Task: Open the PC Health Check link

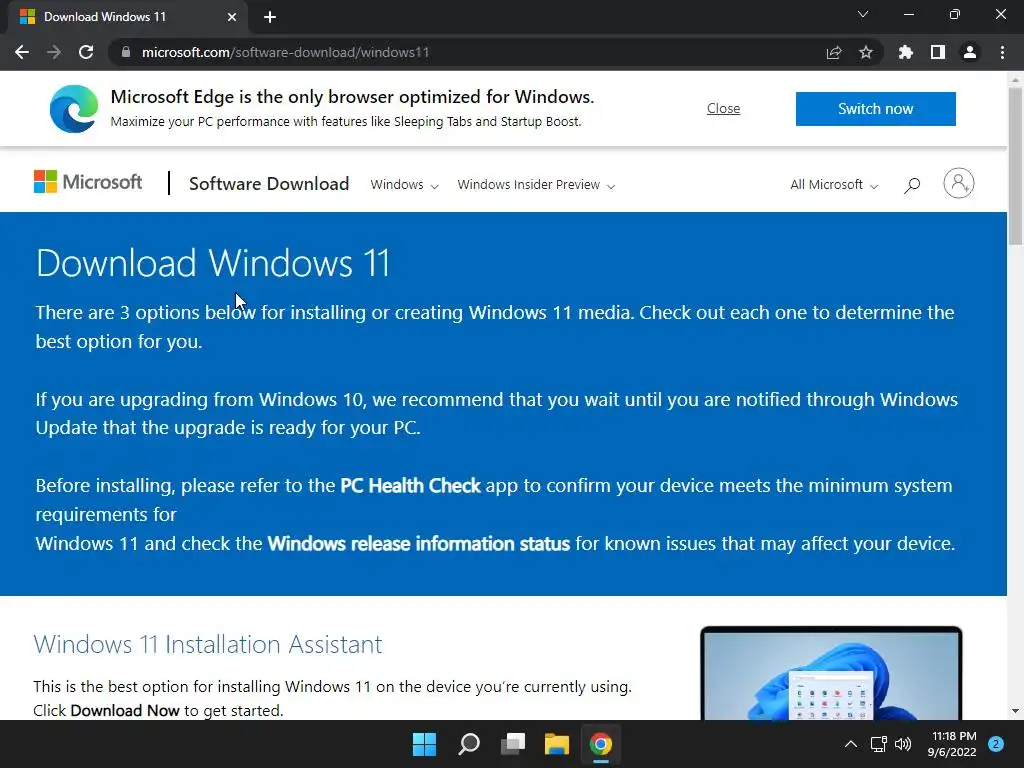Action: (x=410, y=486)
